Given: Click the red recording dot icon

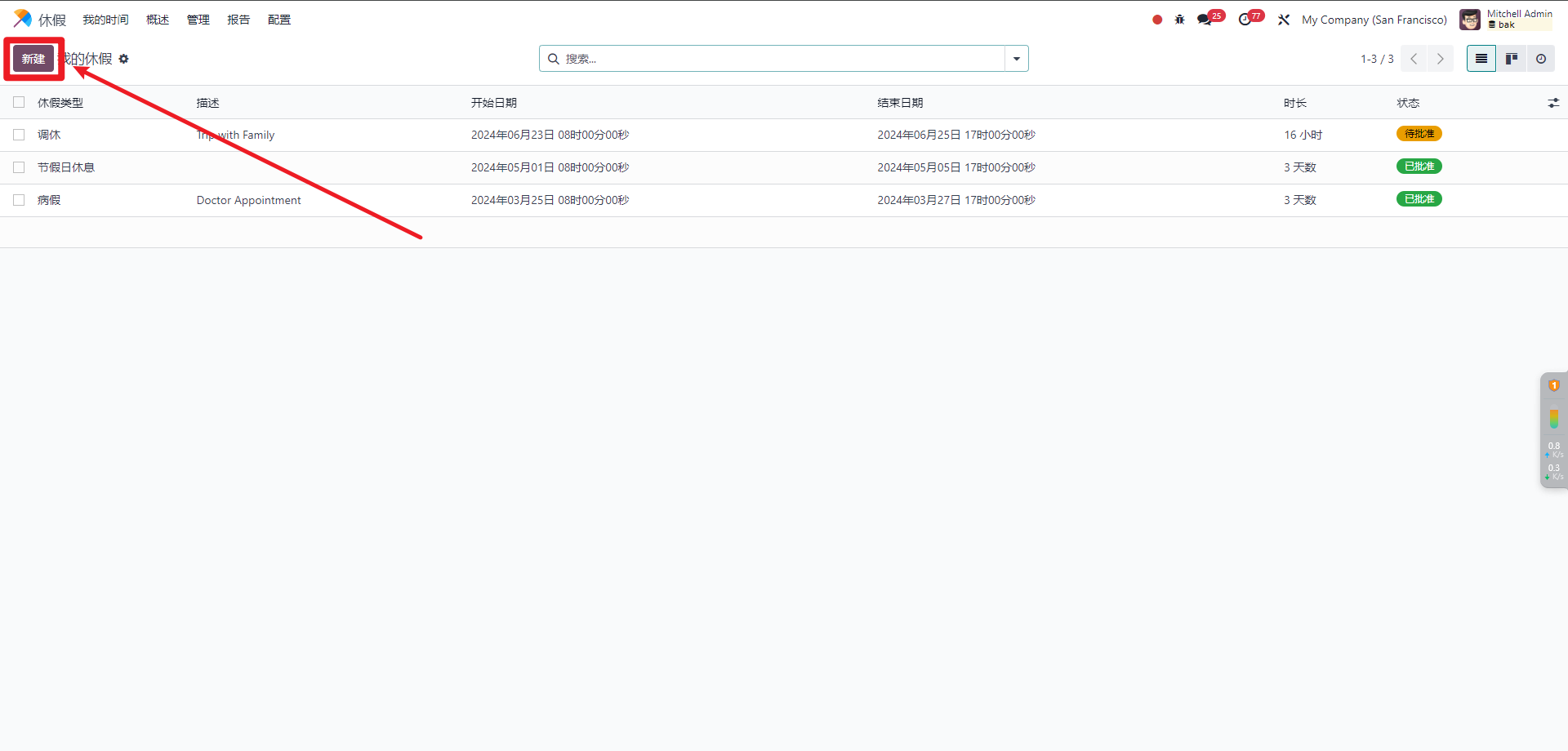Looking at the screenshot, I should click(1157, 20).
